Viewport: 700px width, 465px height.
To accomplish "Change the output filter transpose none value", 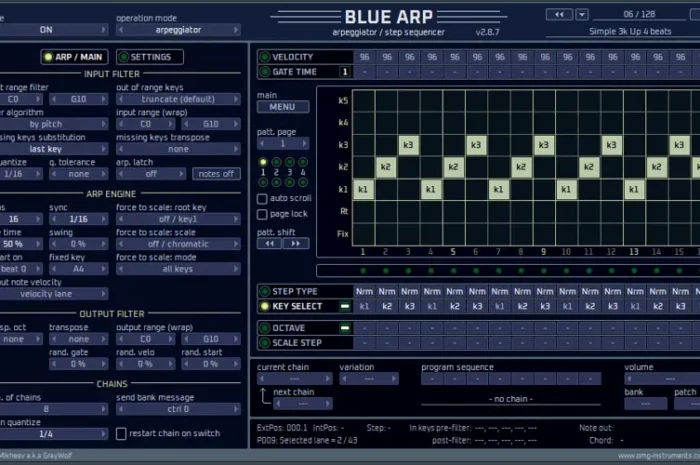I will [x=79, y=339].
